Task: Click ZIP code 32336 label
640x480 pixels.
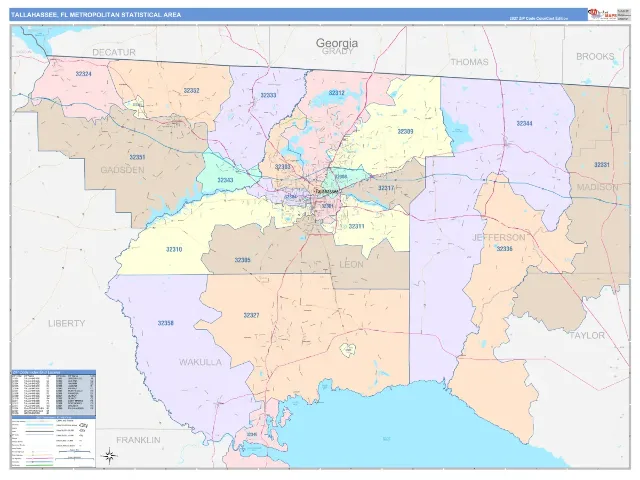Action: tap(504, 249)
